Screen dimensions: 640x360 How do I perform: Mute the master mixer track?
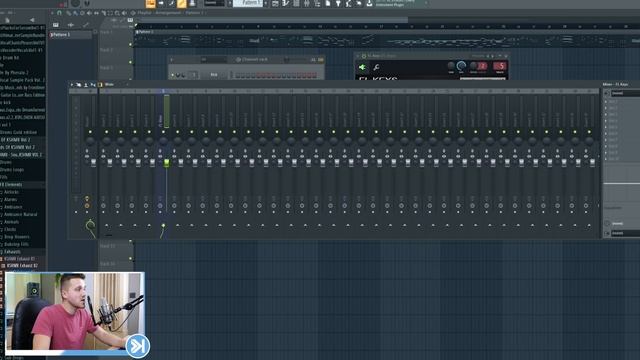point(90,132)
